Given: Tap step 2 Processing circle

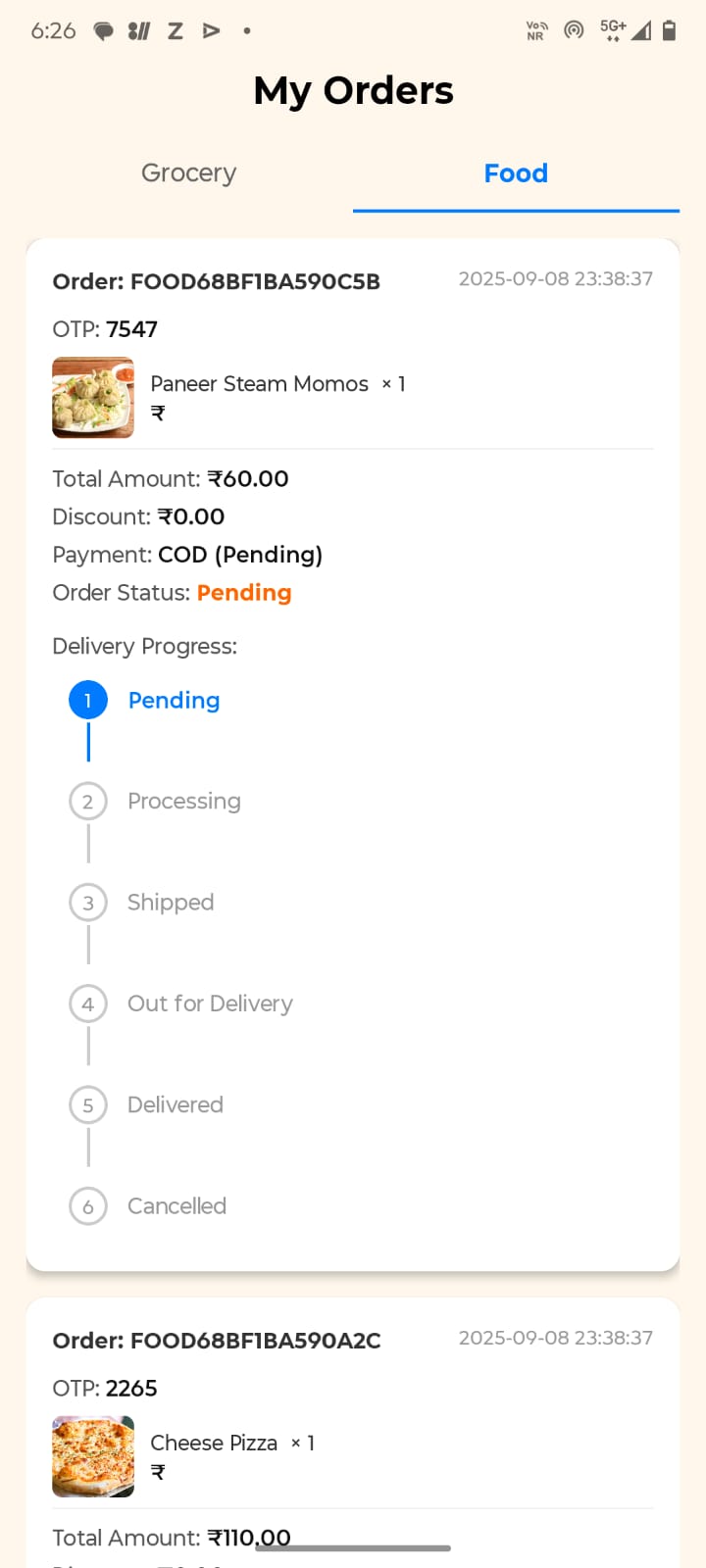Looking at the screenshot, I should pos(88,802).
